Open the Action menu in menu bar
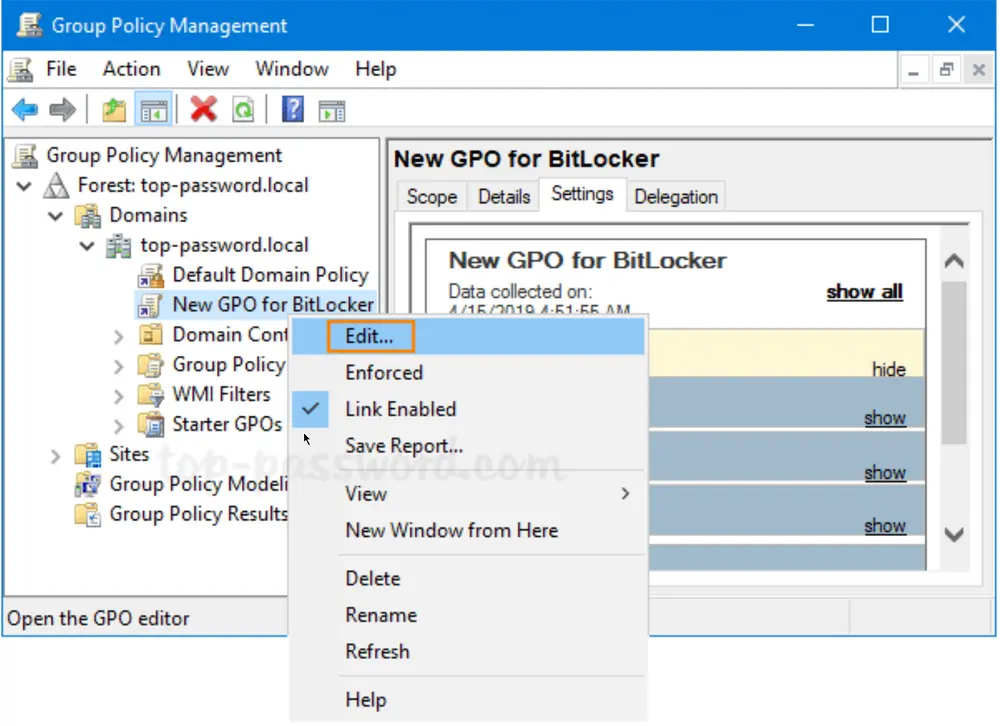This screenshot has height=726, width=1000. point(131,69)
